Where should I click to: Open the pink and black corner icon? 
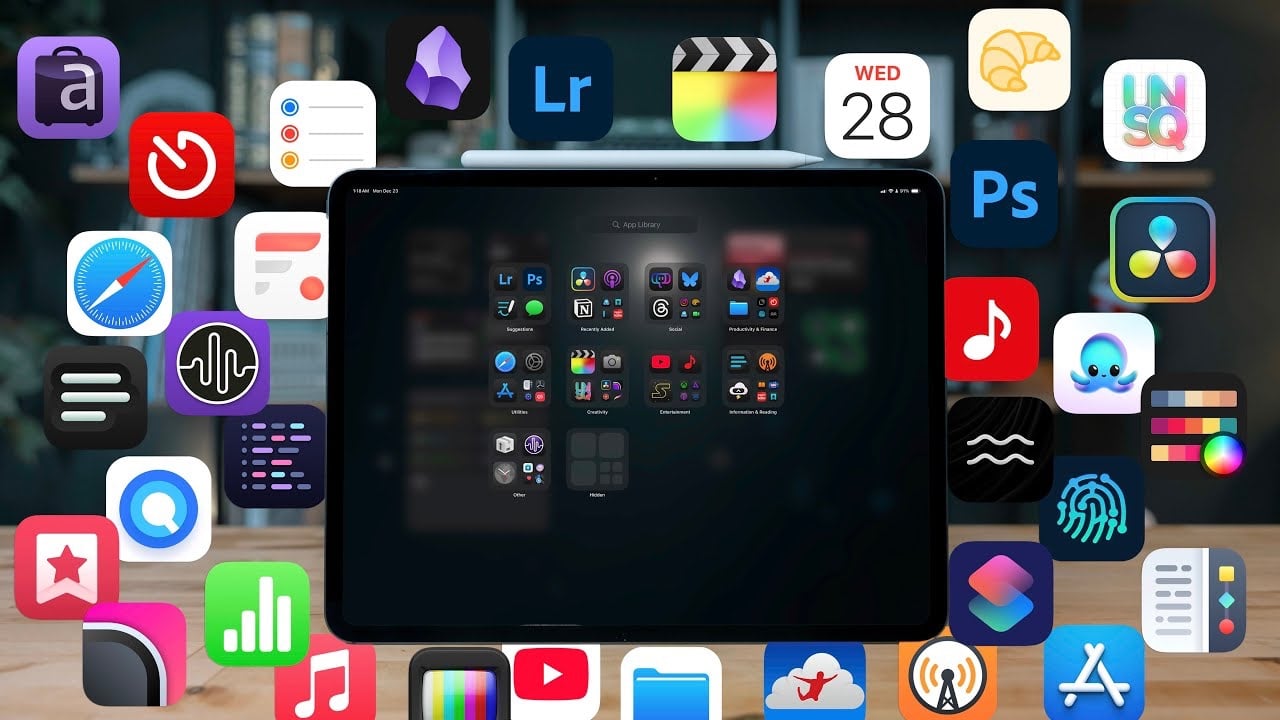[134, 654]
